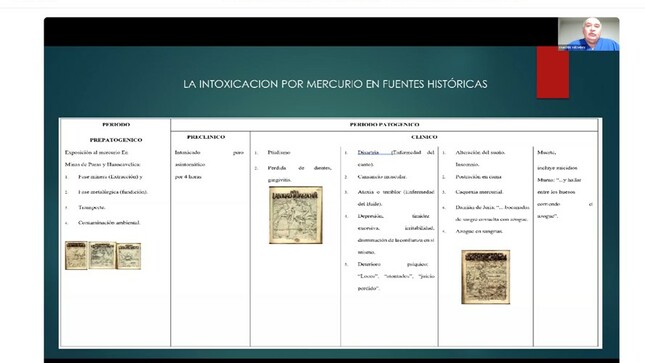
Task: Click the Cansancio muscular list item
Action: pos(382,177)
